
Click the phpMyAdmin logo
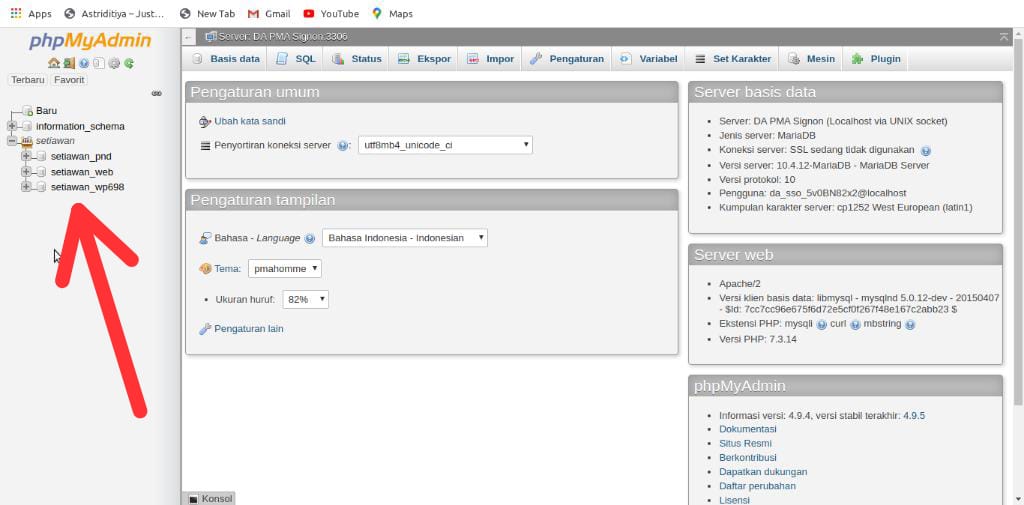(90, 41)
